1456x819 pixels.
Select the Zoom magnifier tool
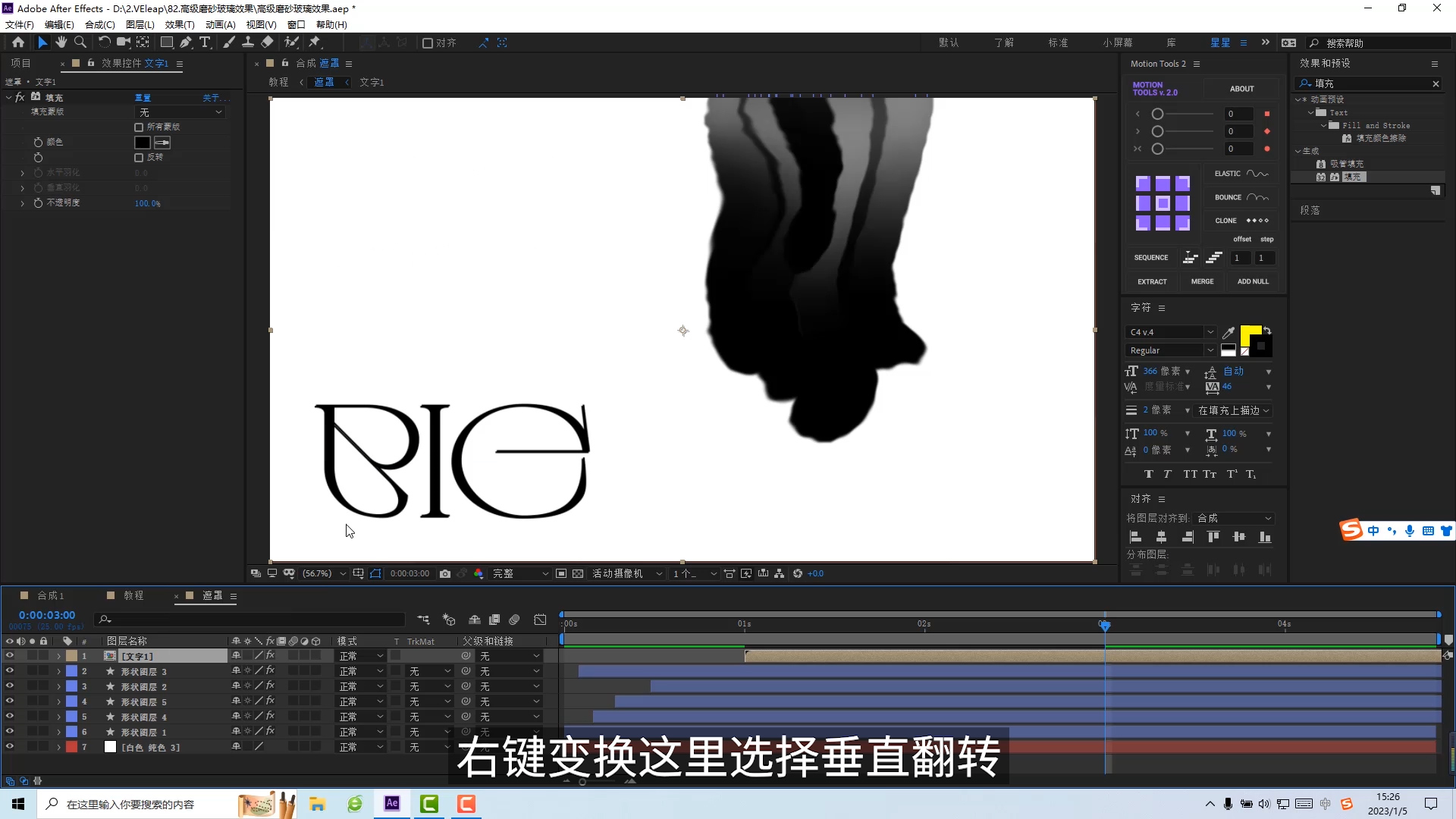80,42
